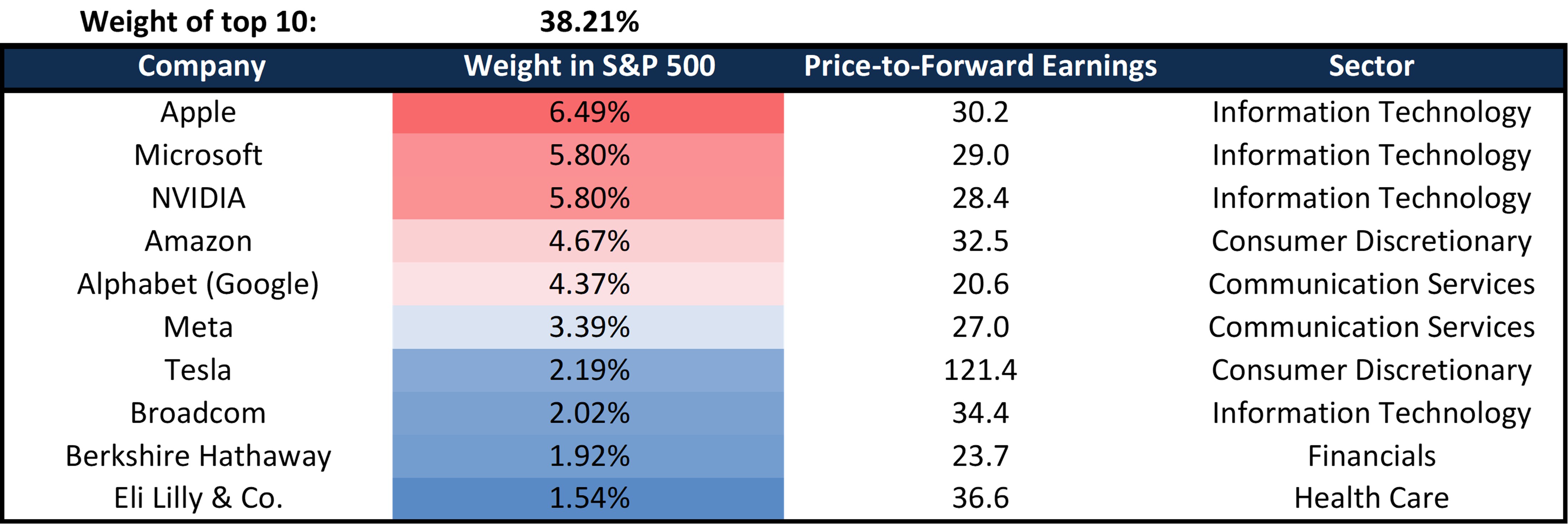Click the 38.21% top 10 weight value
Image resolution: width=1568 pixels, height=524 pixels.
pyautogui.click(x=589, y=22)
